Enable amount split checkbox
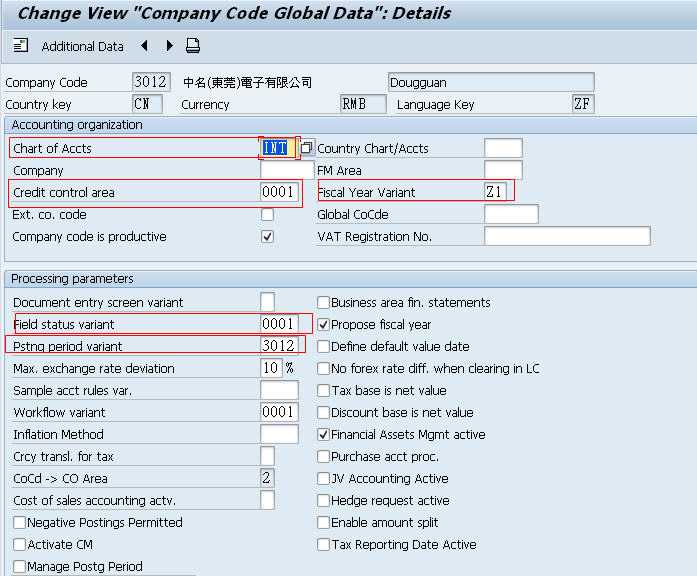697x576 pixels. point(324,522)
